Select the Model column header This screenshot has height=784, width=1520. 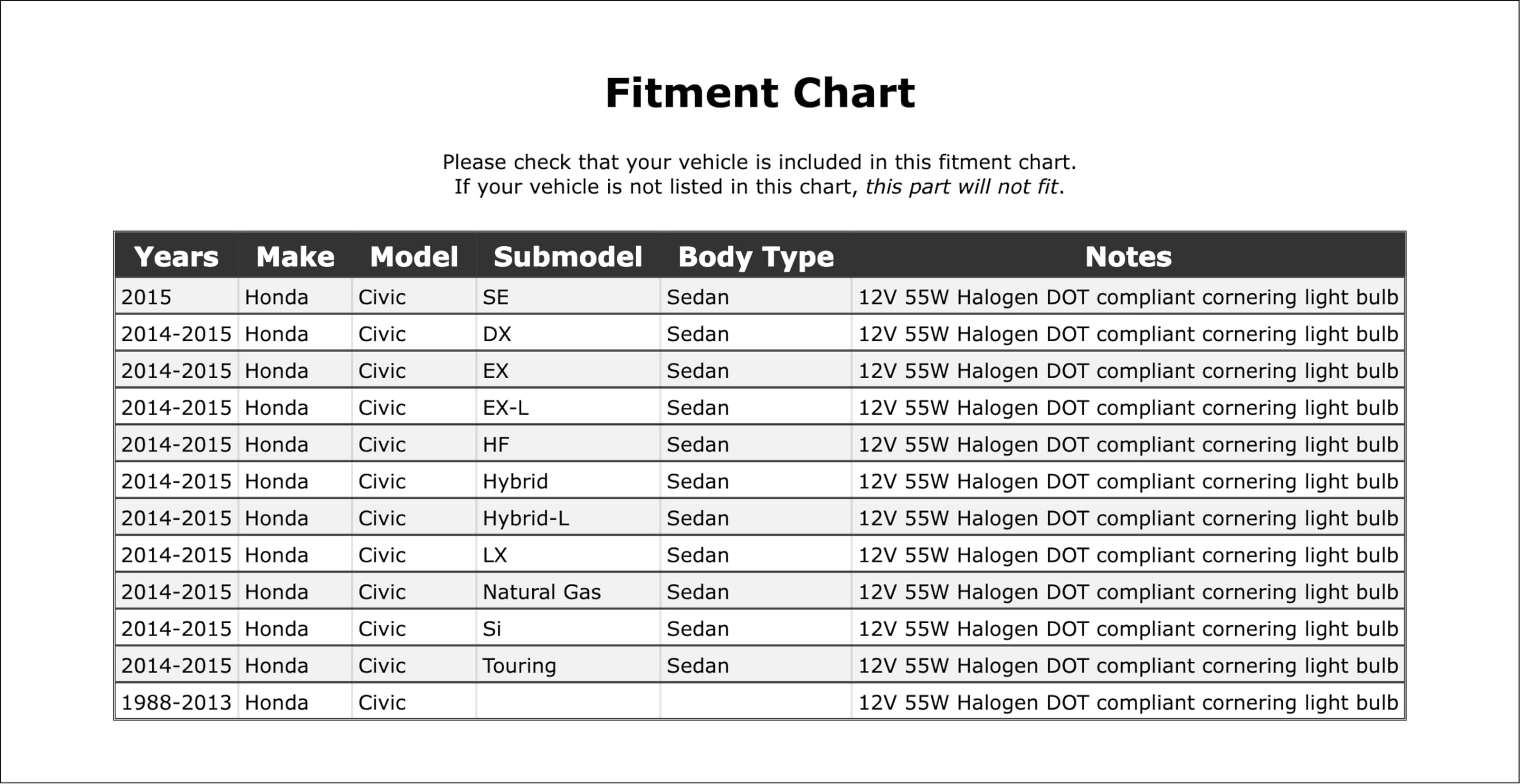click(x=414, y=257)
